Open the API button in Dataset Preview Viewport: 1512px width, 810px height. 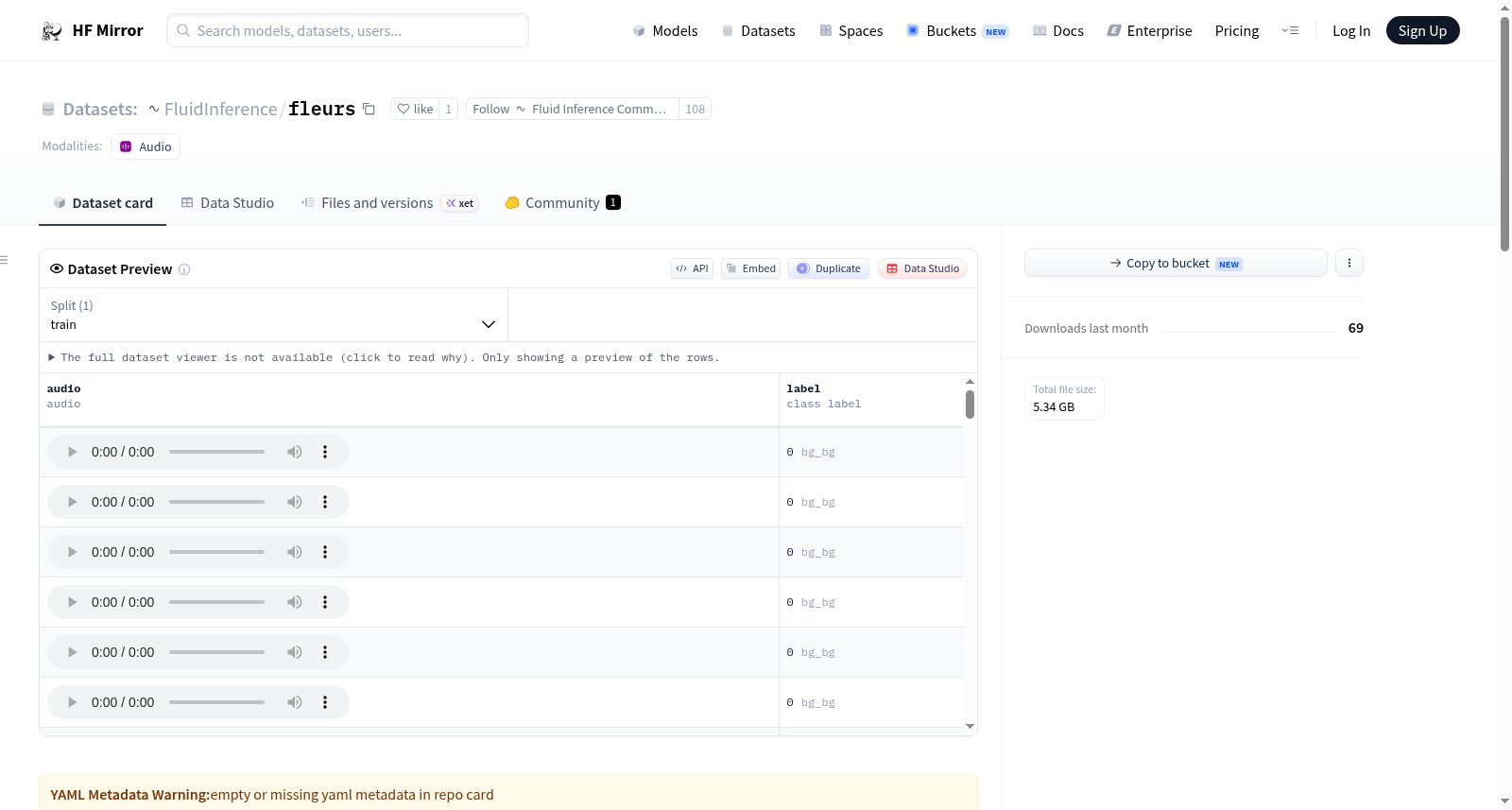tap(692, 269)
